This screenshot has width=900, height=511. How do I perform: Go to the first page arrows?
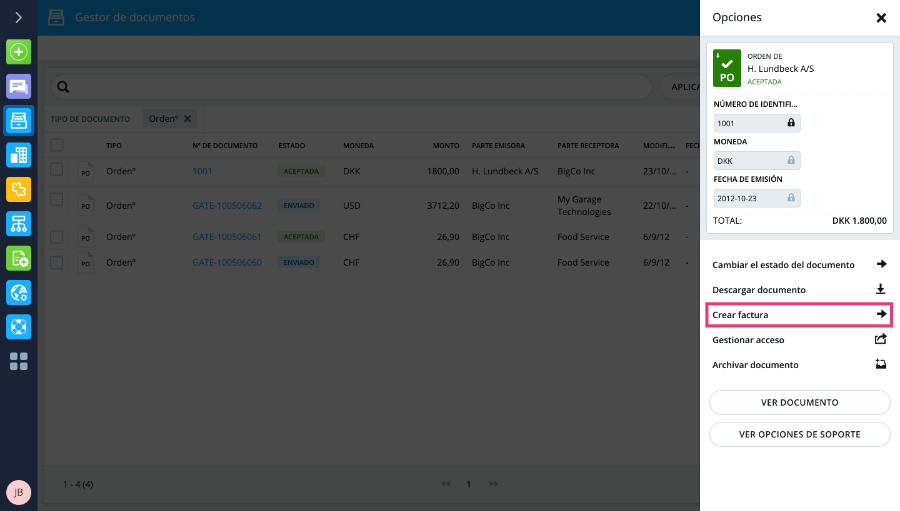tap(445, 484)
